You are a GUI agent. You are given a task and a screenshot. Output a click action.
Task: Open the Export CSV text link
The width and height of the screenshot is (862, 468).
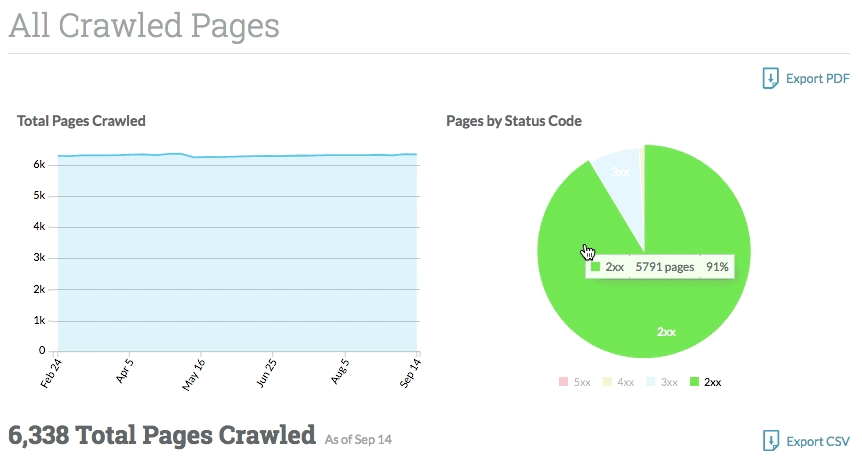pos(818,441)
